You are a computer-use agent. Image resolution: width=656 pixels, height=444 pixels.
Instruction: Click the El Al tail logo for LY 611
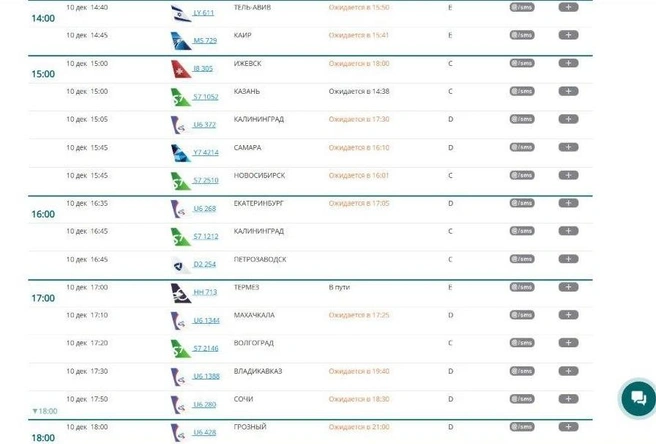click(180, 13)
